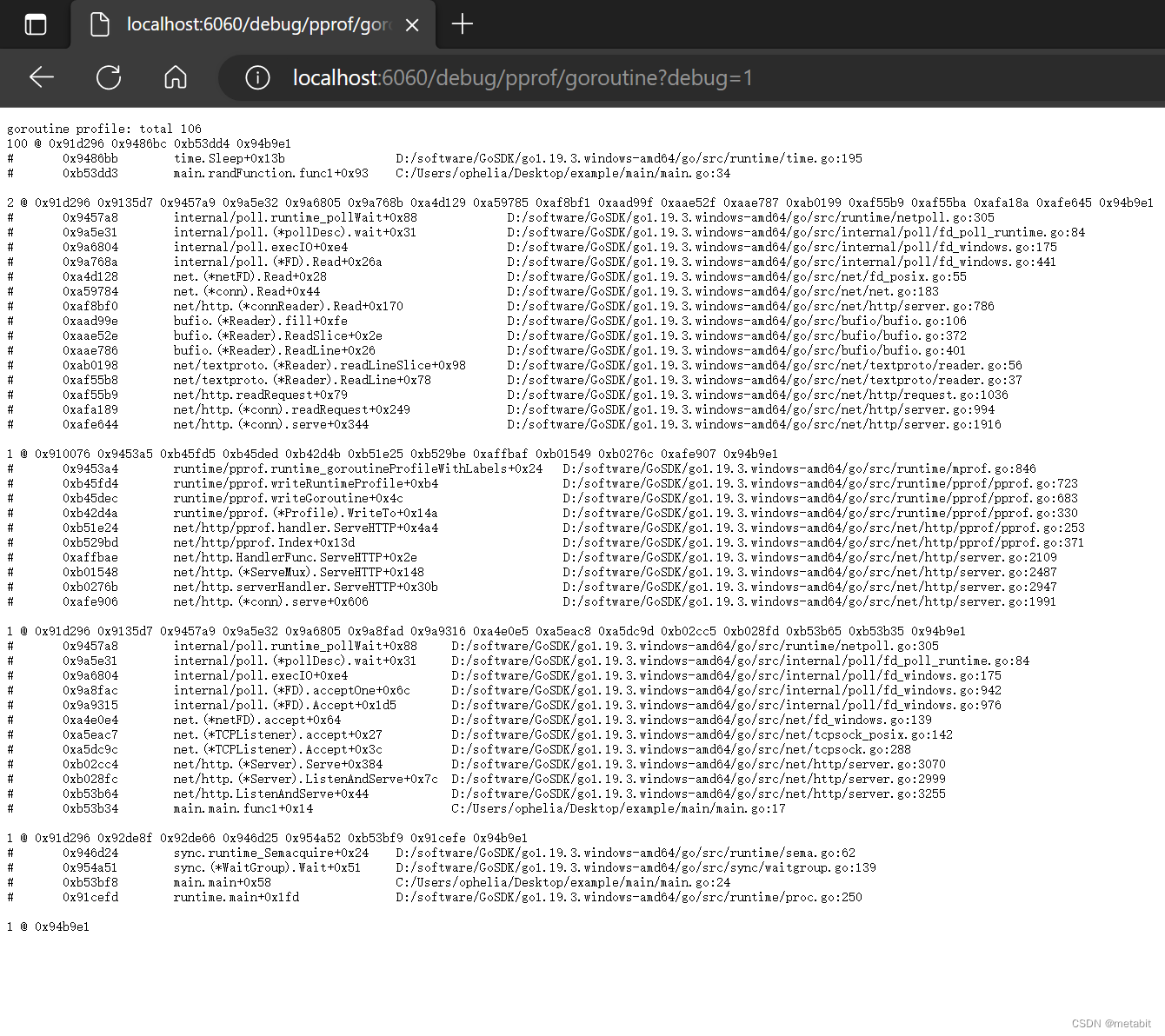Image resolution: width=1165 pixels, height=1036 pixels.
Task: Click 'net/http.(*conn).serve+0x606' entry
Action: [x=270, y=601]
